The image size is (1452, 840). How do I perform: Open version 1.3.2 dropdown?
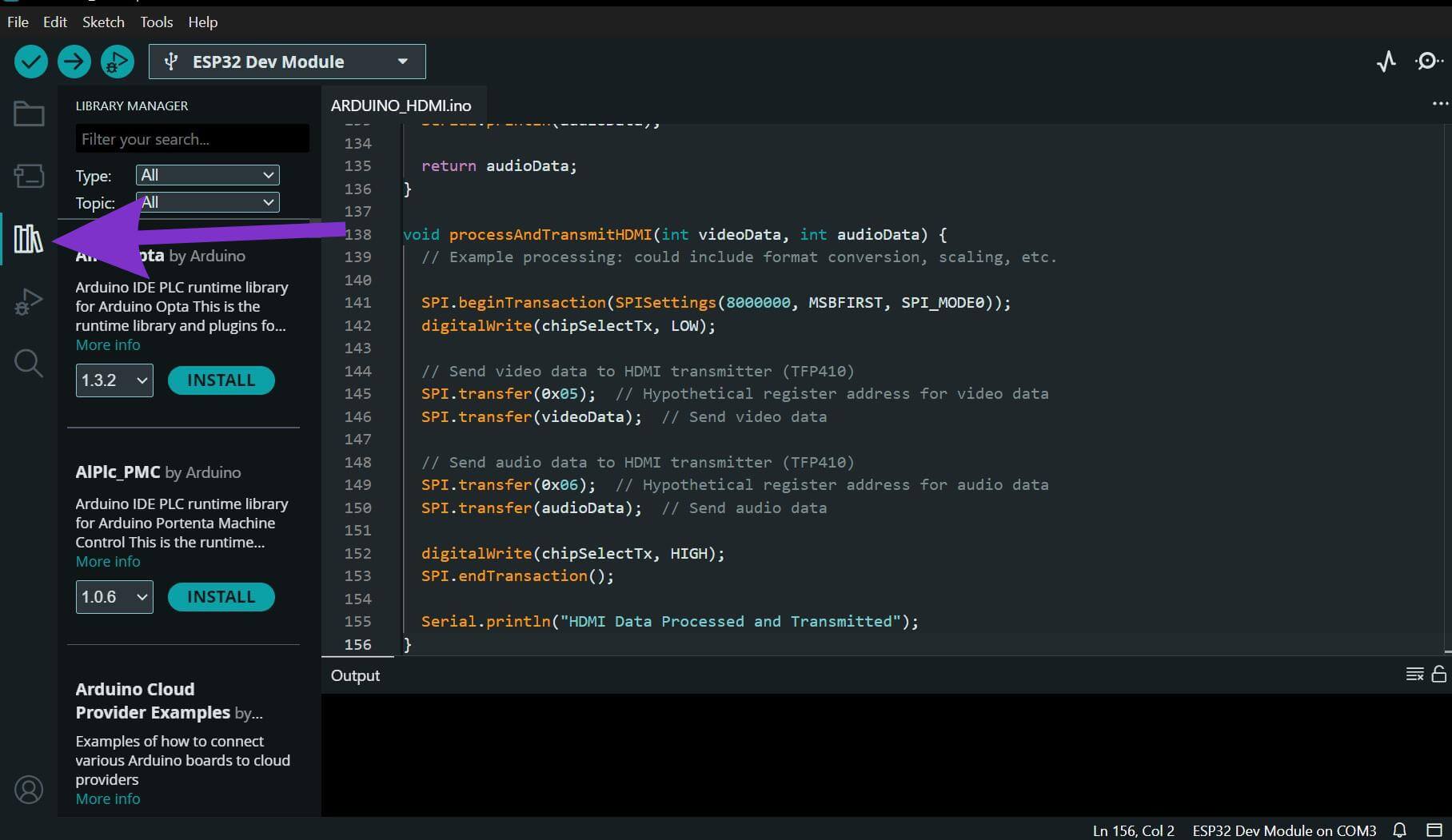coord(114,380)
